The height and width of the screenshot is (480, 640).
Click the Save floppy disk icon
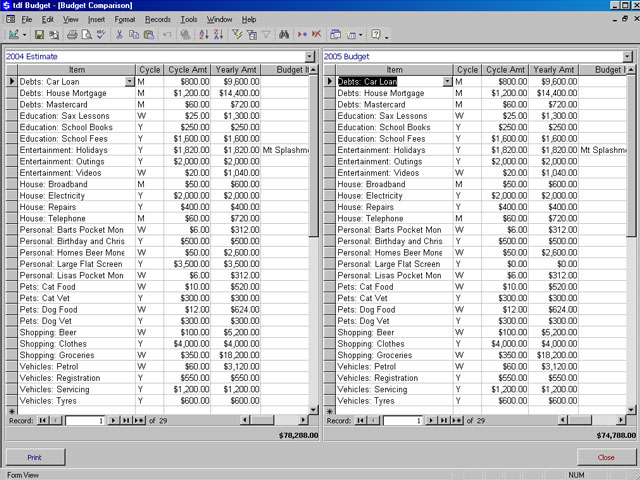click(39, 35)
